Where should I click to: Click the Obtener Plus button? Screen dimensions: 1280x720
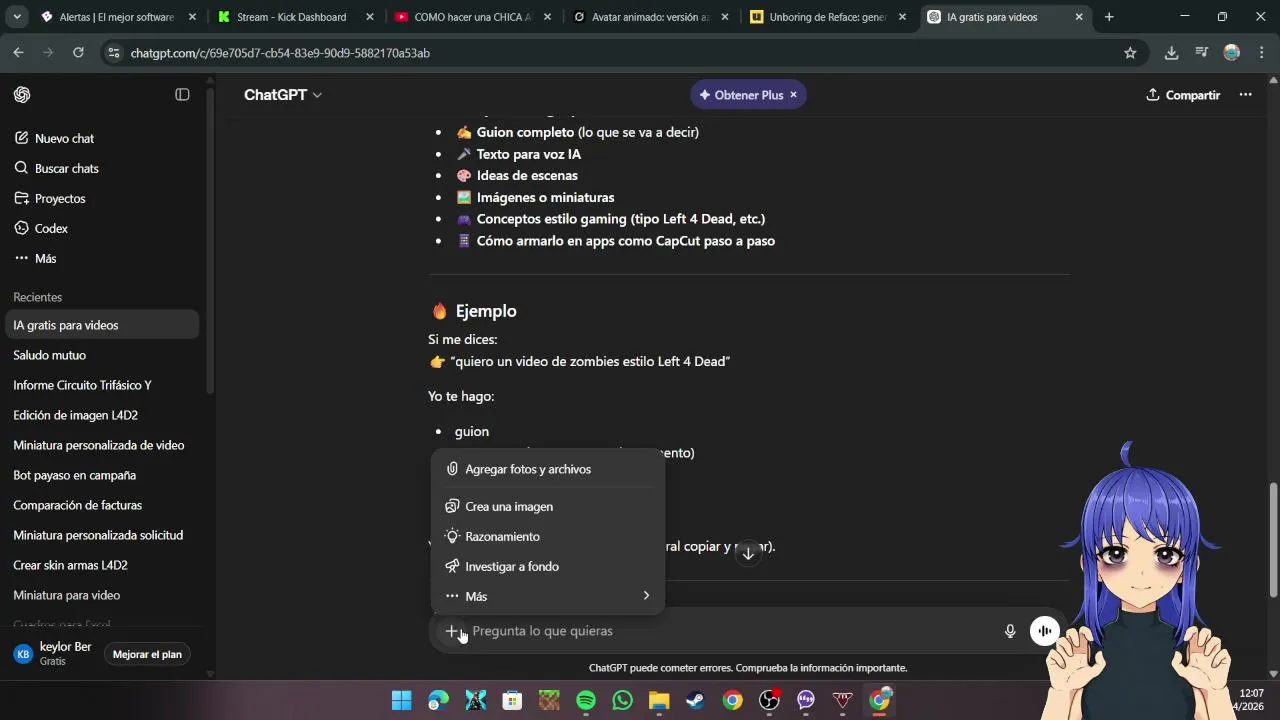click(x=741, y=95)
